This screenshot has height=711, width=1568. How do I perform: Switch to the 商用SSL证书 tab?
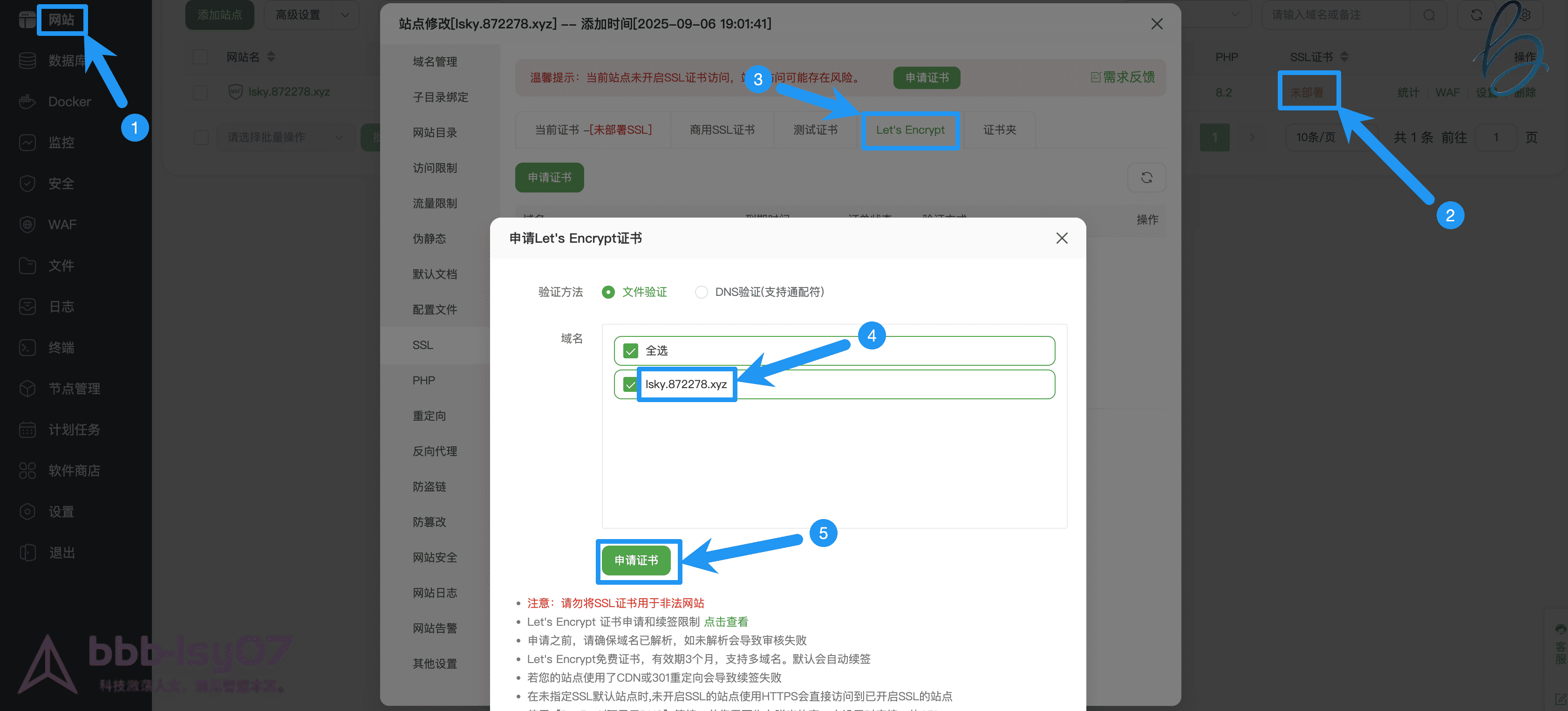pos(722,130)
